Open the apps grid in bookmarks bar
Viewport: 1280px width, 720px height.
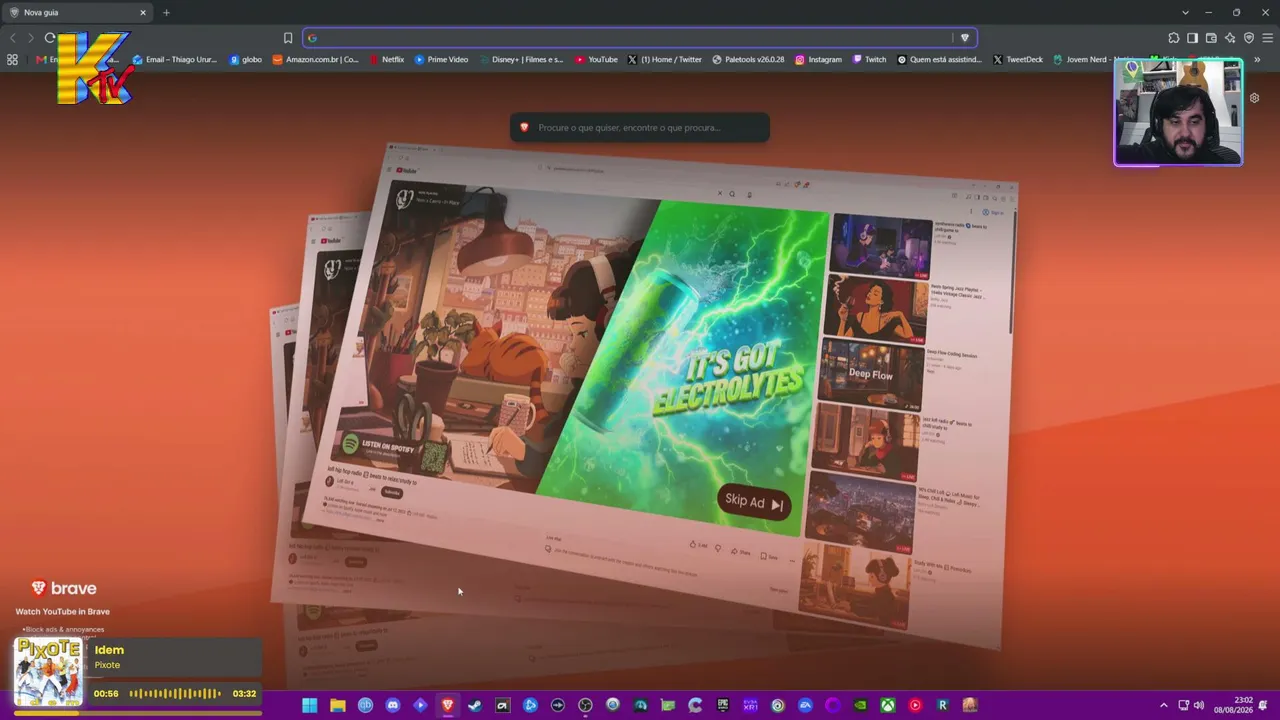pyautogui.click(x=12, y=59)
